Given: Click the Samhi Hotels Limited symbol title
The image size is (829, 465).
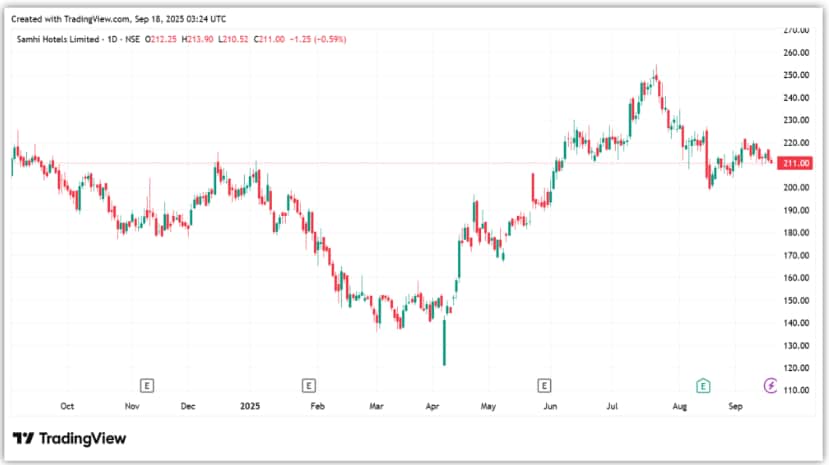Looking at the screenshot, I should pyautogui.click(x=56, y=39).
